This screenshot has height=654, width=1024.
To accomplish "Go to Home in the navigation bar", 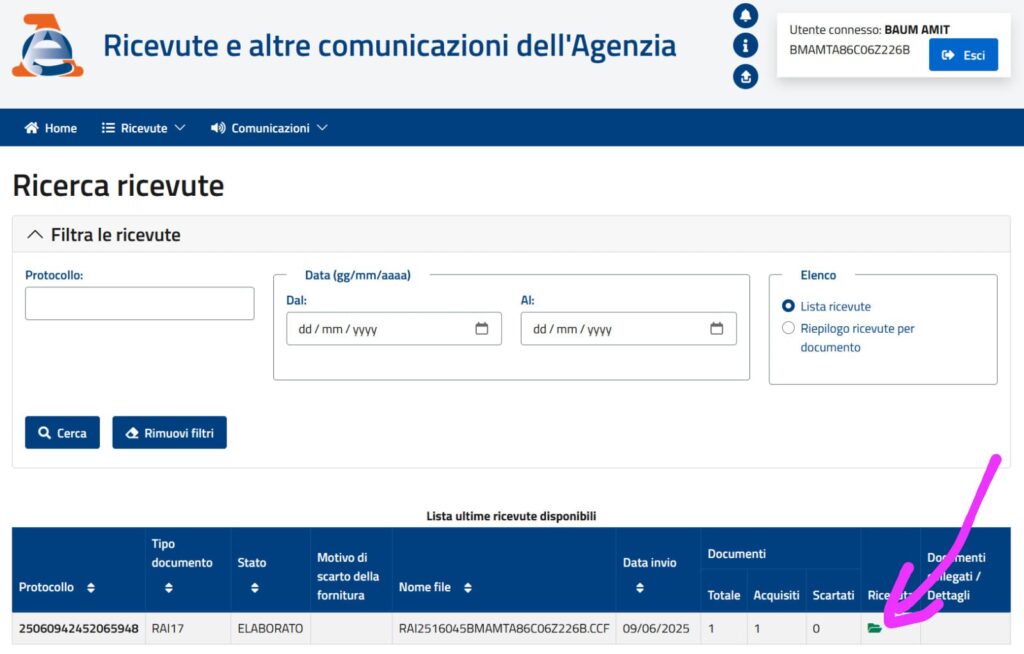I will 50,127.
